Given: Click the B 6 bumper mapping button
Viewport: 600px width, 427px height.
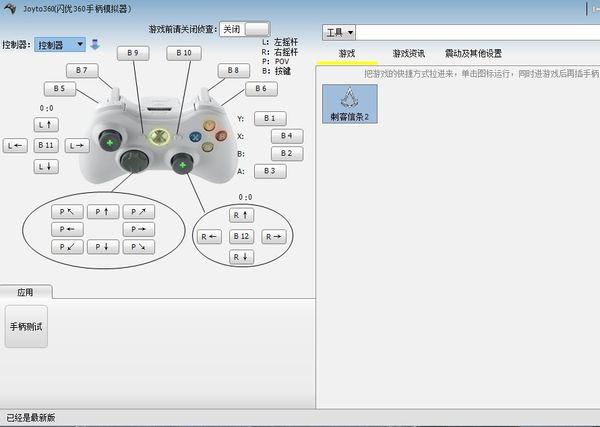Looking at the screenshot, I should point(261,89).
